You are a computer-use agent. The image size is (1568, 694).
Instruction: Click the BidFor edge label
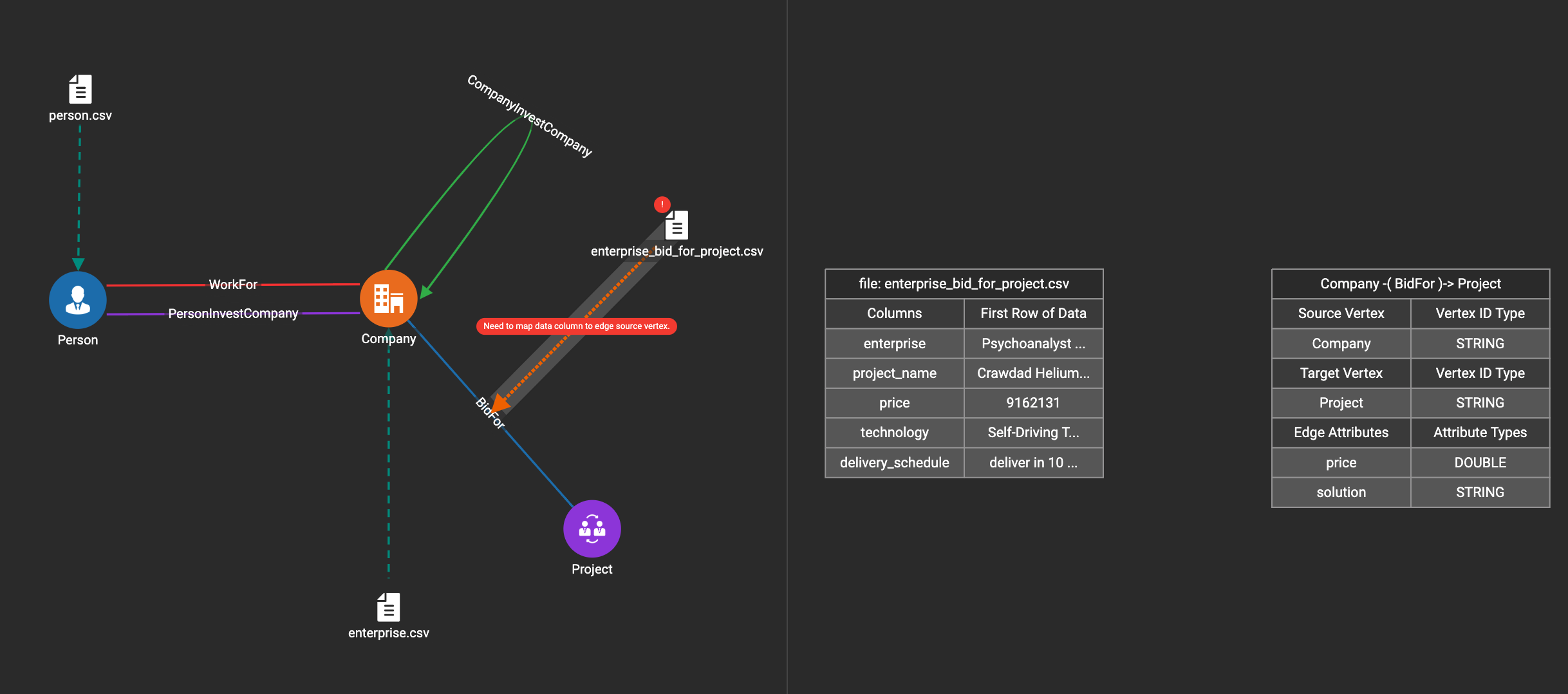pyautogui.click(x=490, y=413)
